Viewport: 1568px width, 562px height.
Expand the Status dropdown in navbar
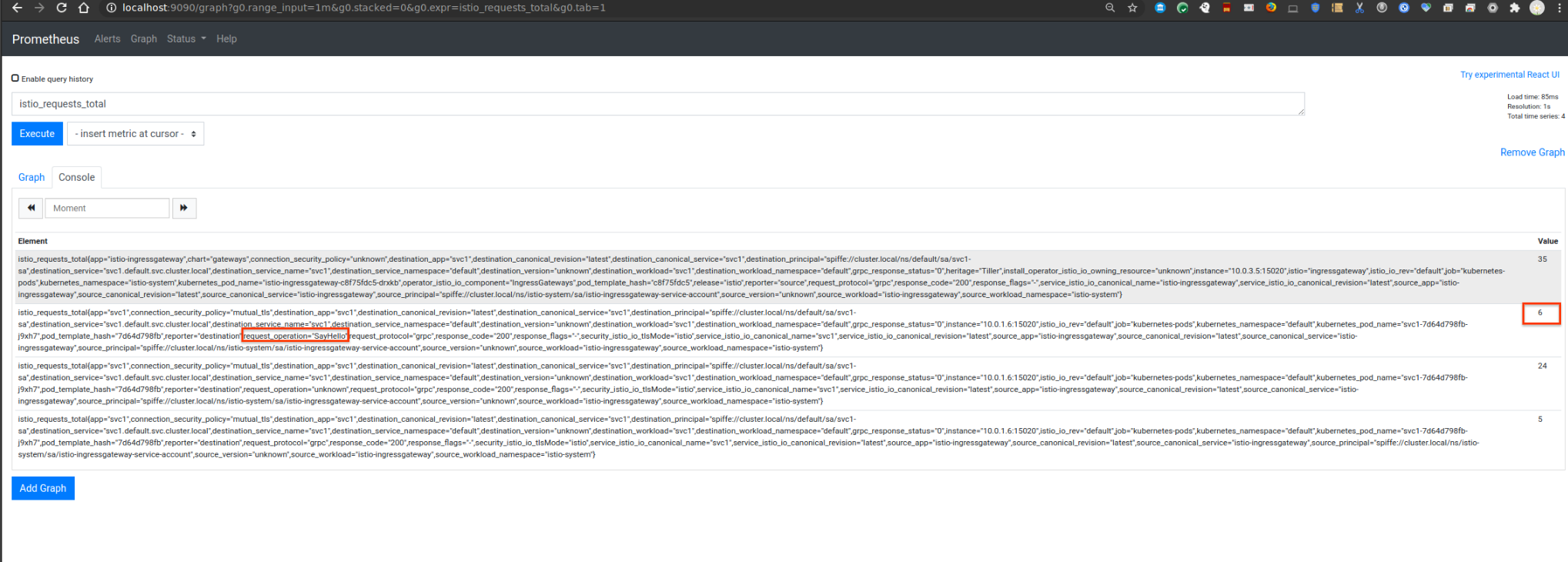(x=186, y=38)
